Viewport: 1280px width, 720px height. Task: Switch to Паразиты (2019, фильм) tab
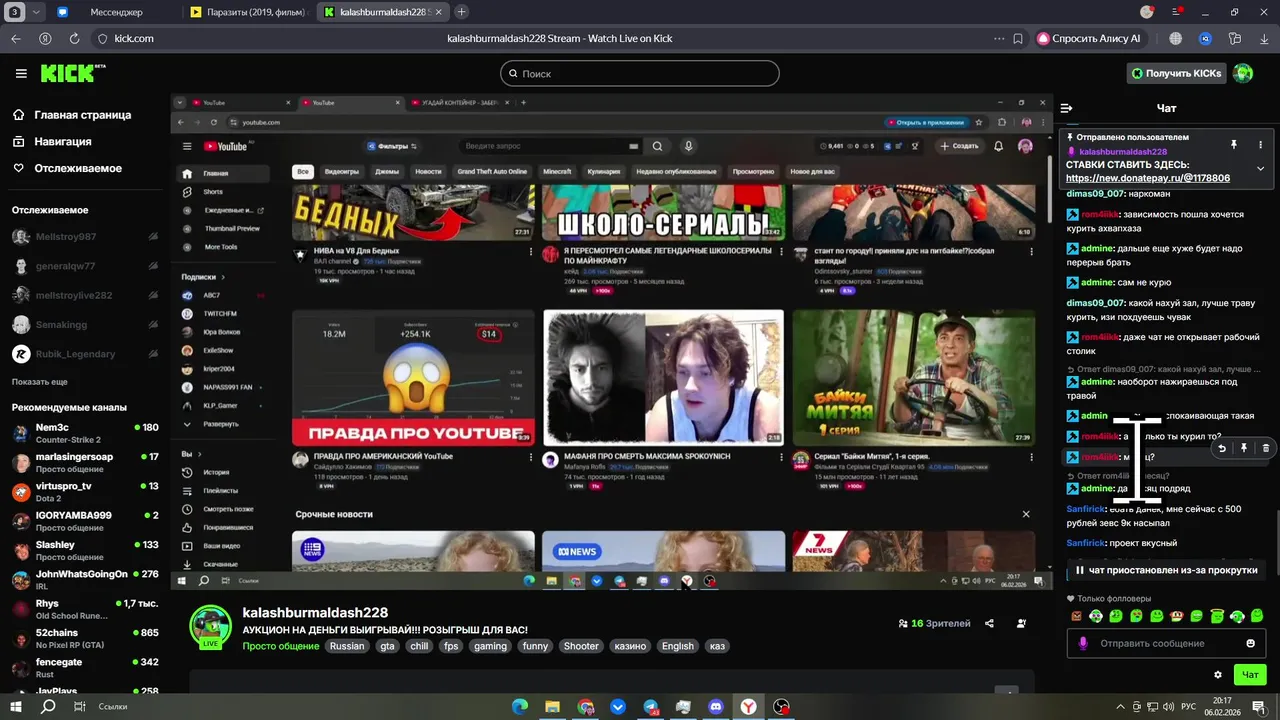pyautogui.click(x=250, y=12)
